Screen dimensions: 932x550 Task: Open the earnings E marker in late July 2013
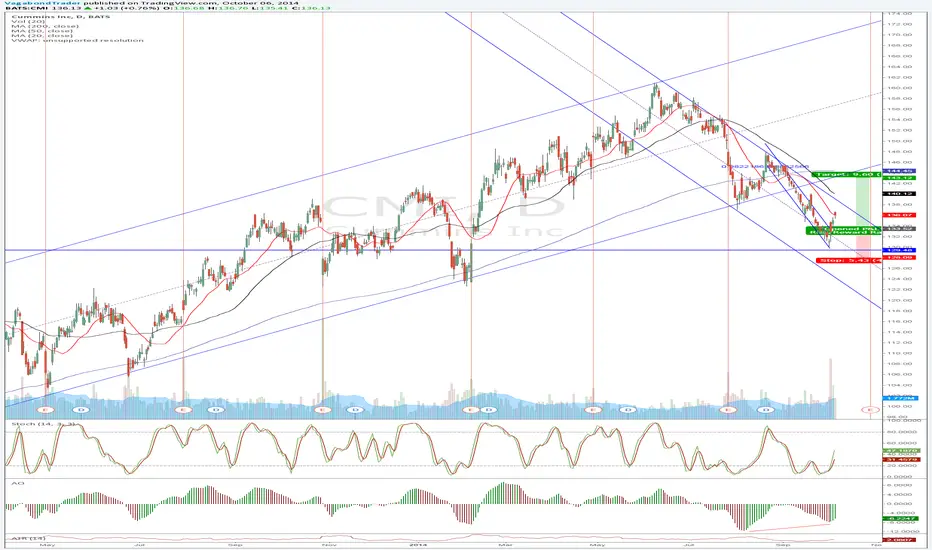click(x=183, y=410)
